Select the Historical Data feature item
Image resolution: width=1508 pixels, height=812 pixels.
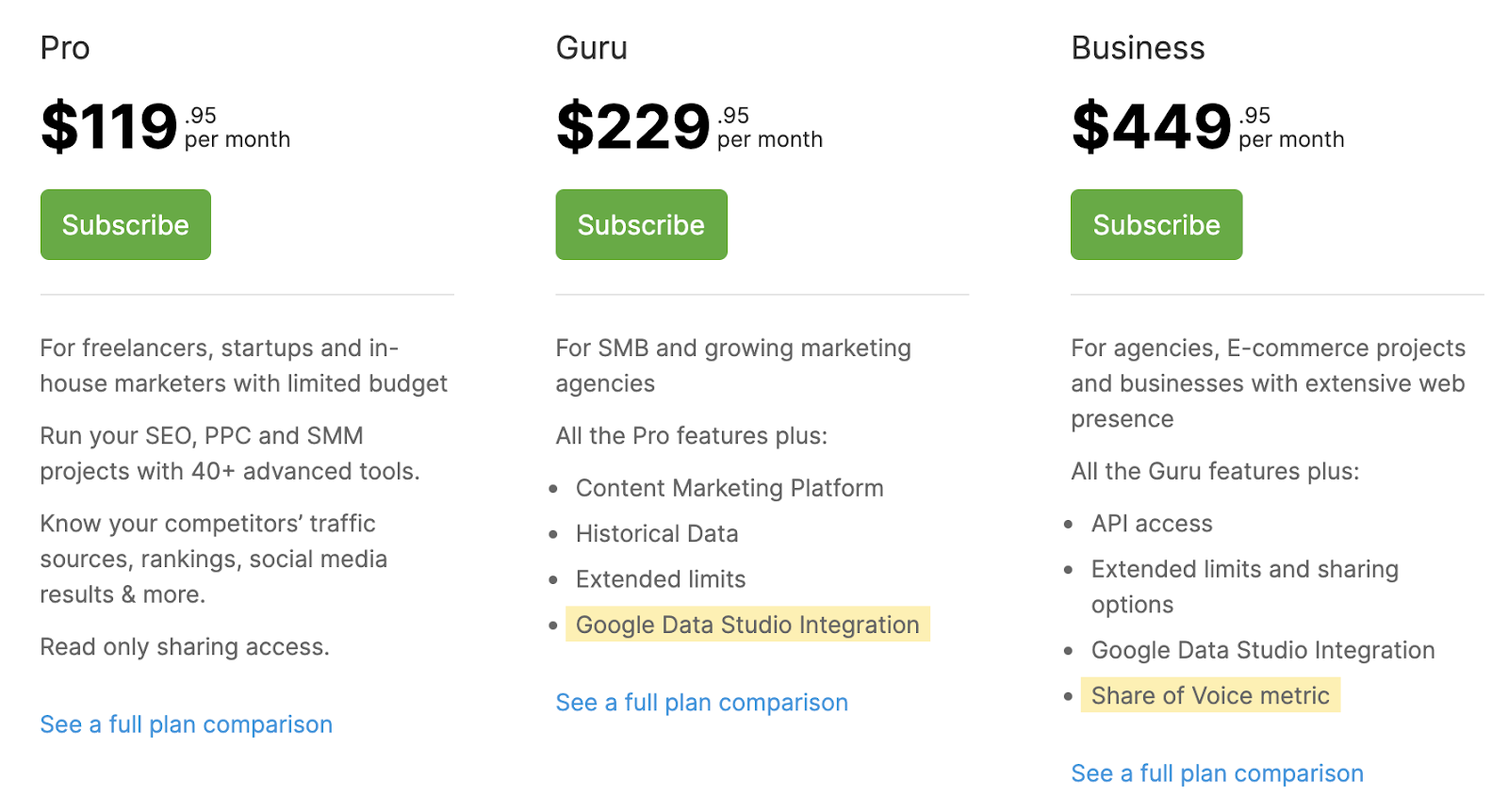(x=657, y=534)
